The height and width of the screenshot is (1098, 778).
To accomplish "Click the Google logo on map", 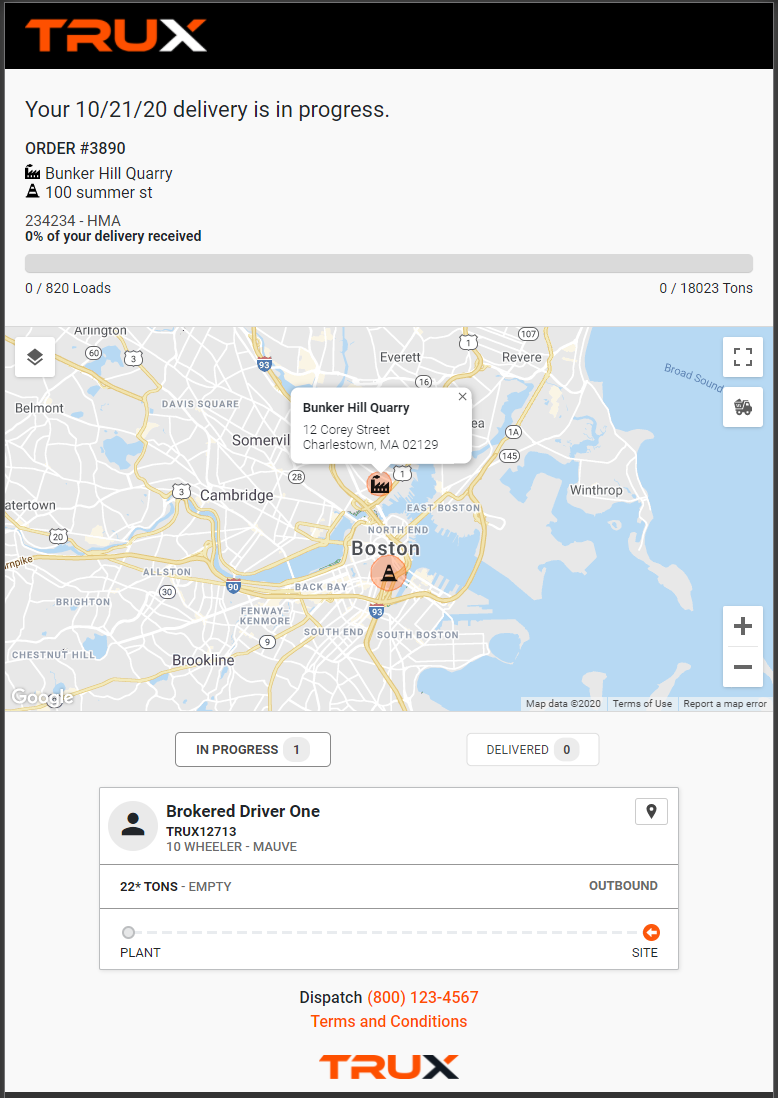I will pos(42,697).
